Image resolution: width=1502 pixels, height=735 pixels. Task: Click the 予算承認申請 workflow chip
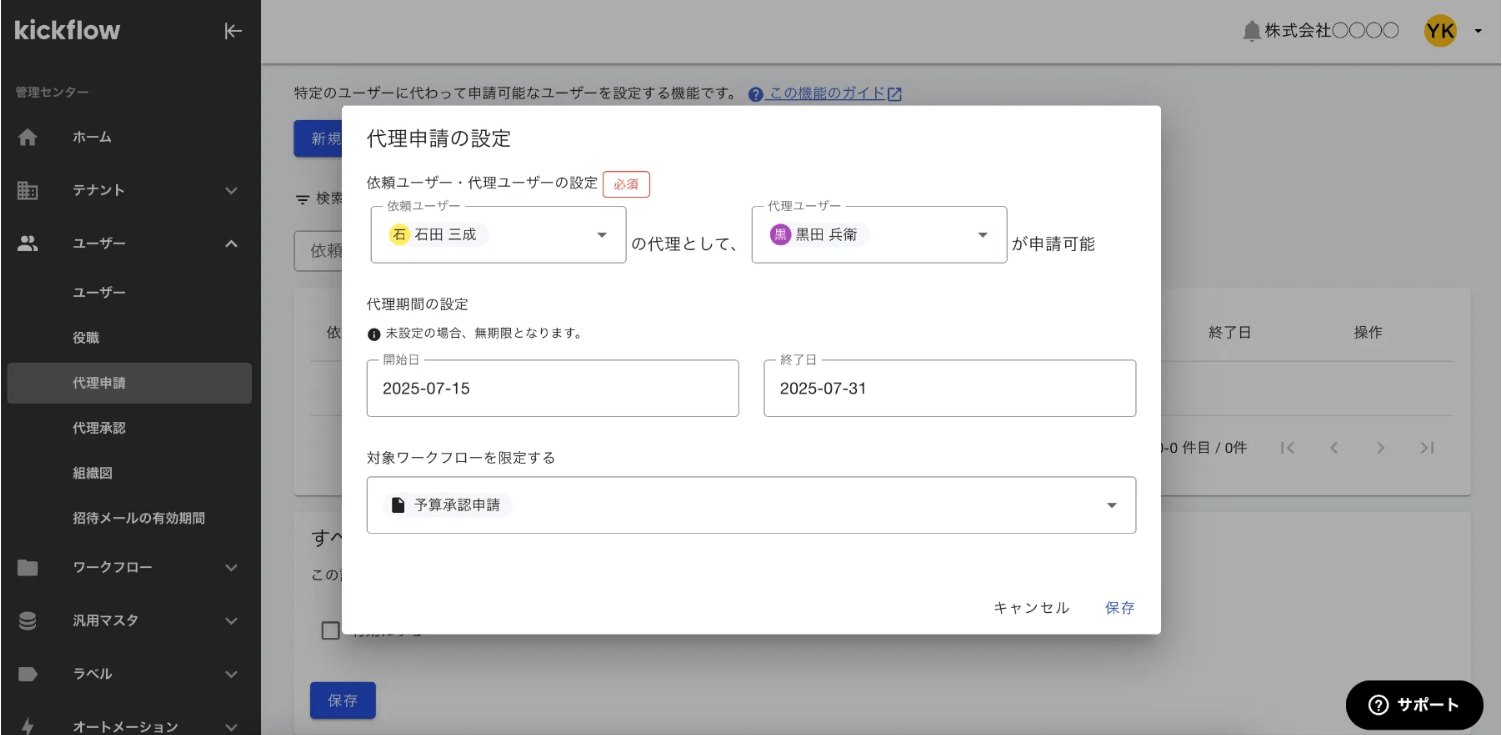coord(446,505)
